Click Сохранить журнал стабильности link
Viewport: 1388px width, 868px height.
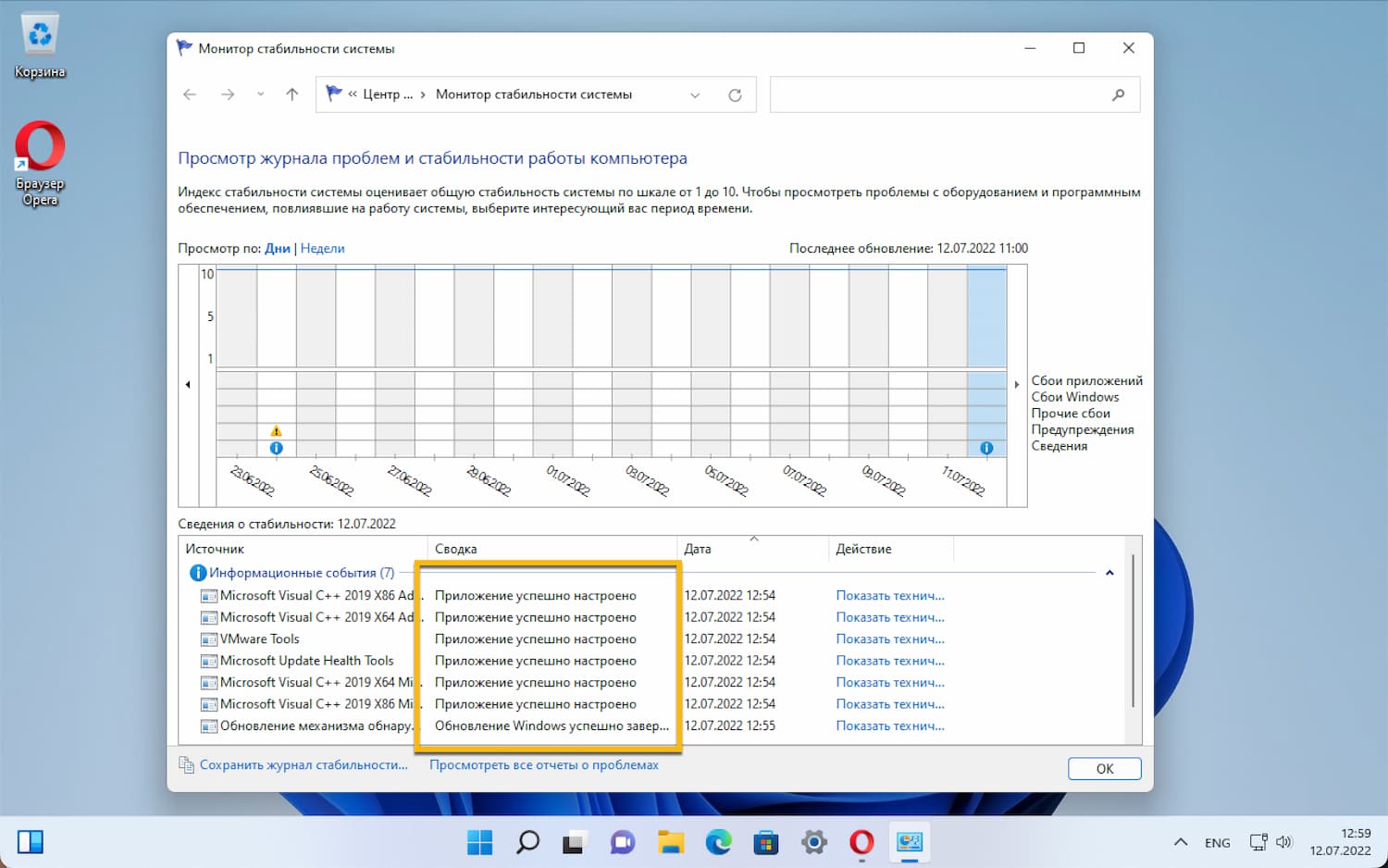click(x=304, y=765)
